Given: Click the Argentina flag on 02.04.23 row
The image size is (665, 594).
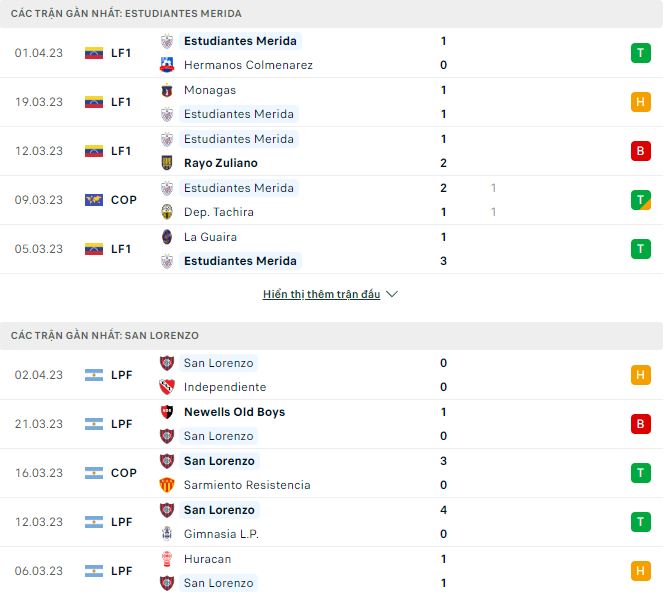Looking at the screenshot, I should 94,375.
